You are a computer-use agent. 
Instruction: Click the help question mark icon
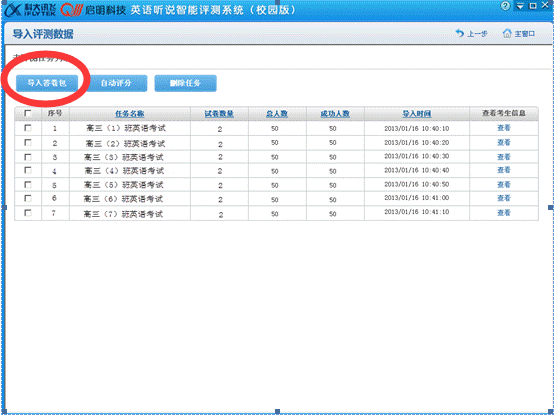pos(506,6)
